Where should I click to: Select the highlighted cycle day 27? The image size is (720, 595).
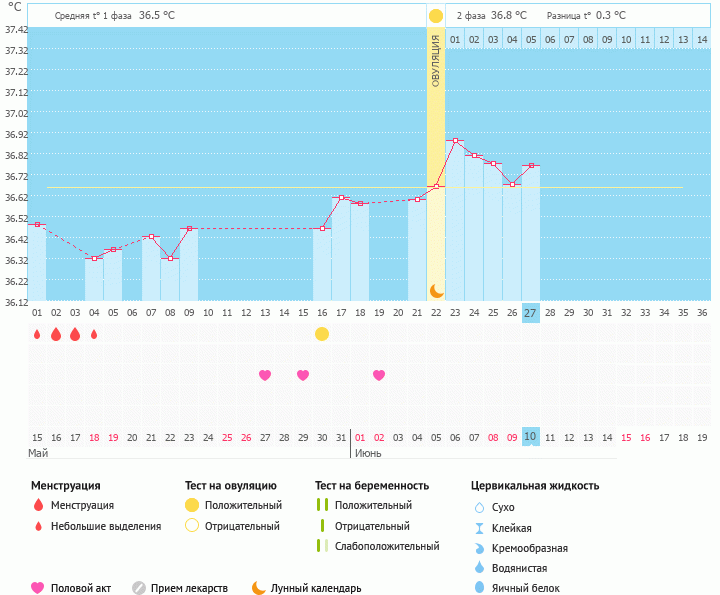pos(531,313)
